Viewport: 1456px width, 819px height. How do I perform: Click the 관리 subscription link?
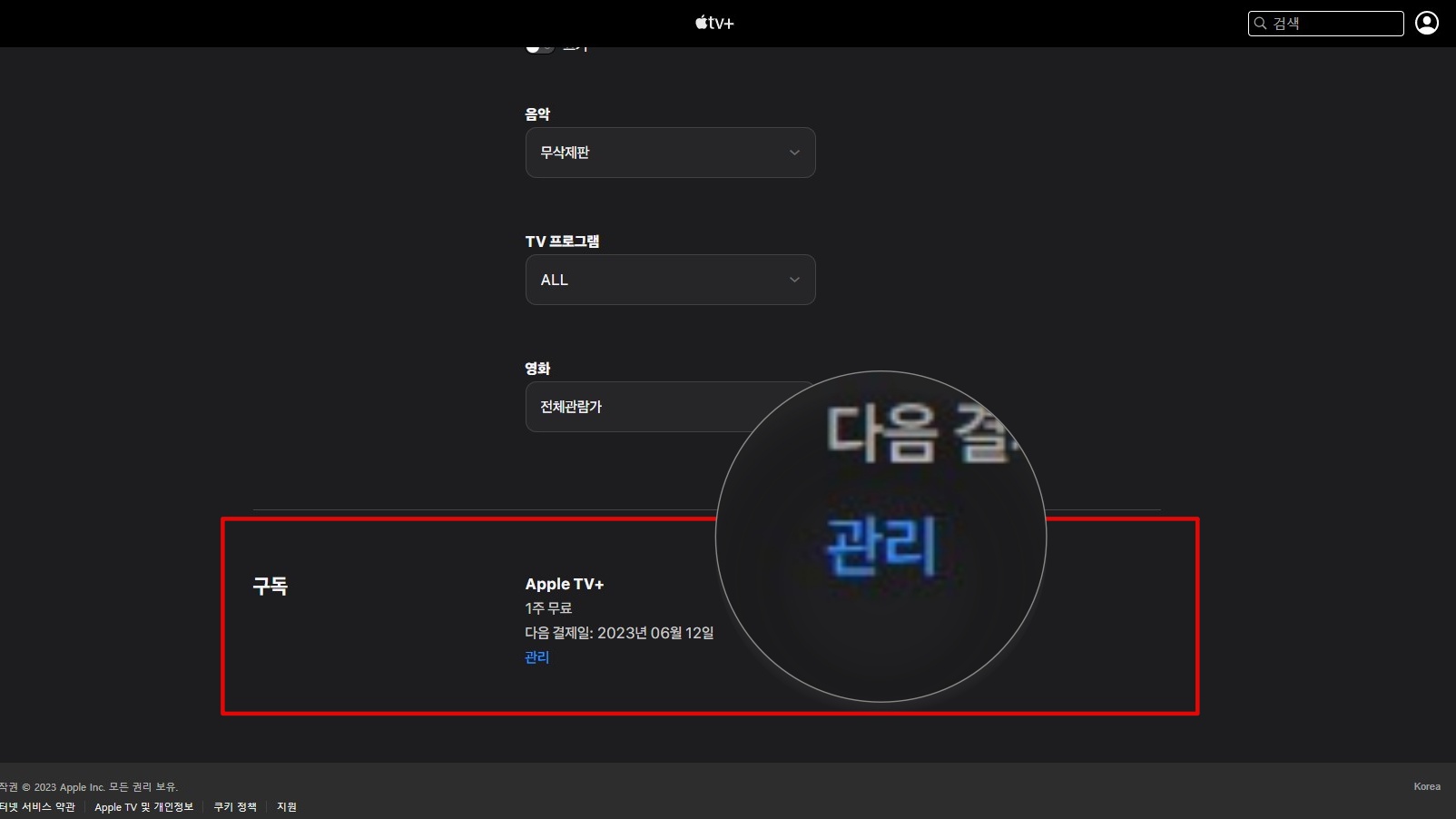pos(536,657)
